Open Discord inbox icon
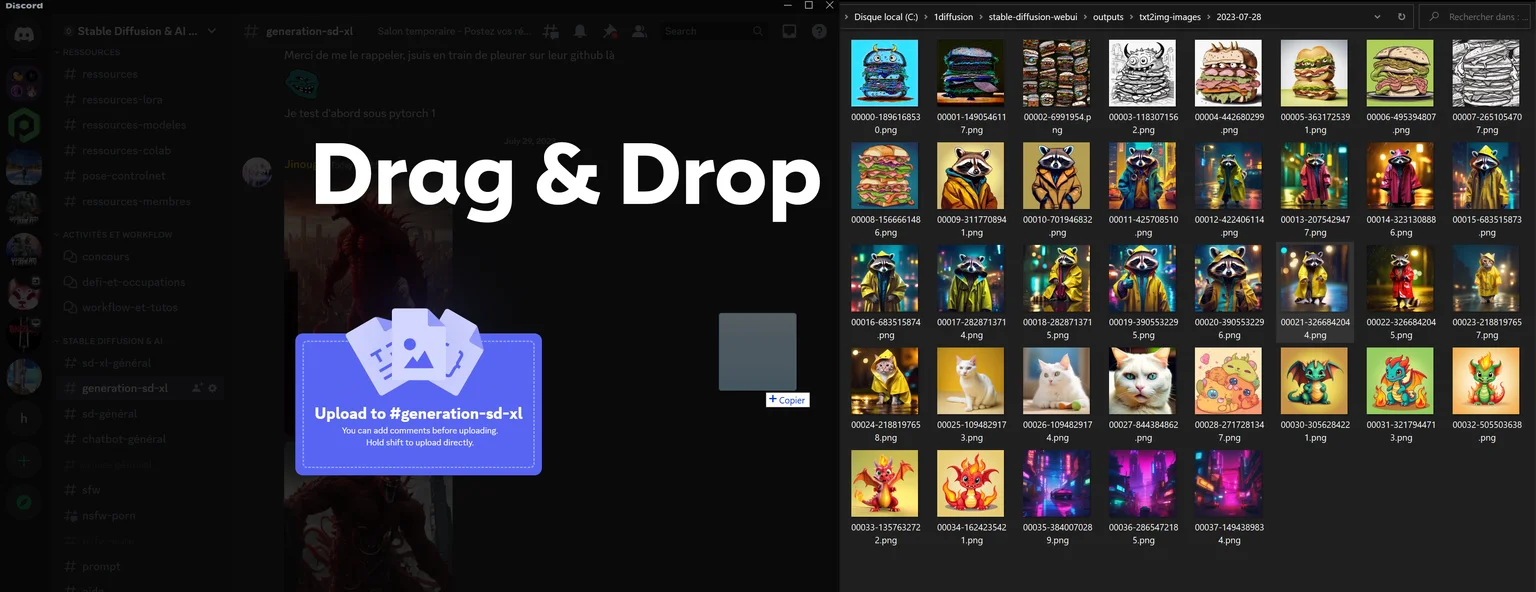 [789, 31]
